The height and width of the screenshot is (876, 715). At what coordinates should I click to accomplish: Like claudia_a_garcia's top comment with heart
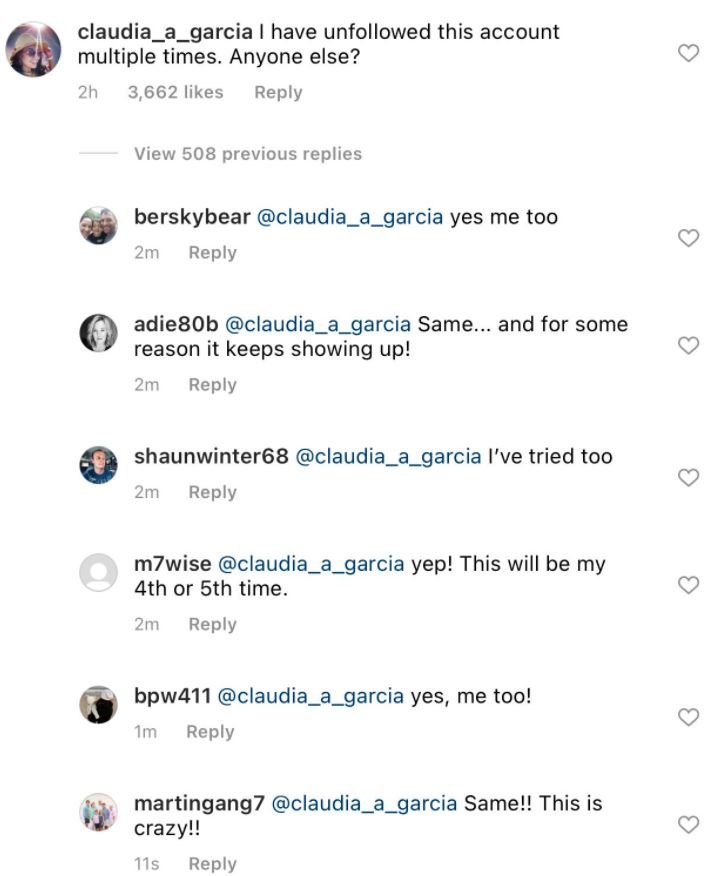click(x=688, y=53)
